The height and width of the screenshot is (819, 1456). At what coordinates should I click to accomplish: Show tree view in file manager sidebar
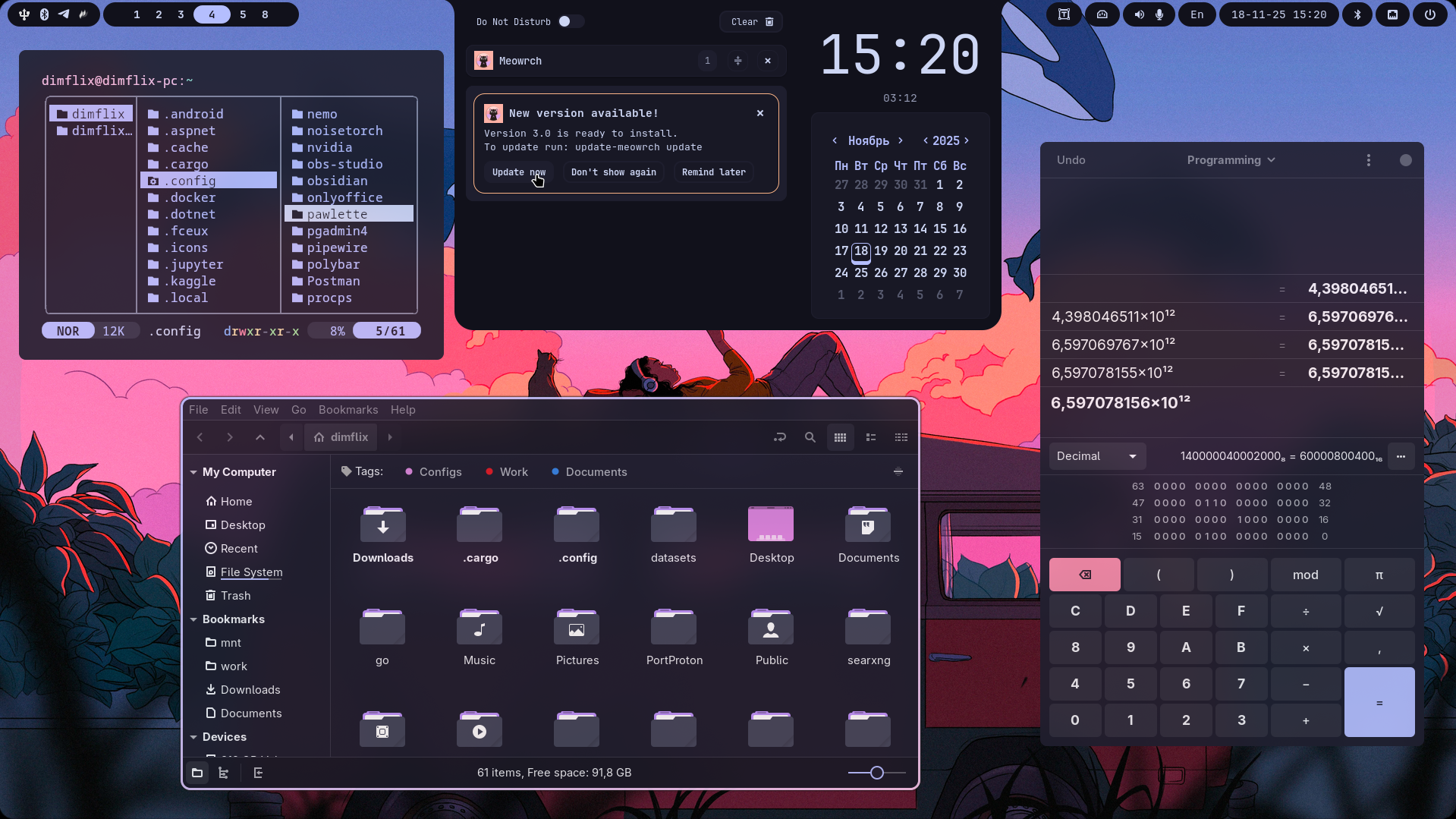(223, 773)
